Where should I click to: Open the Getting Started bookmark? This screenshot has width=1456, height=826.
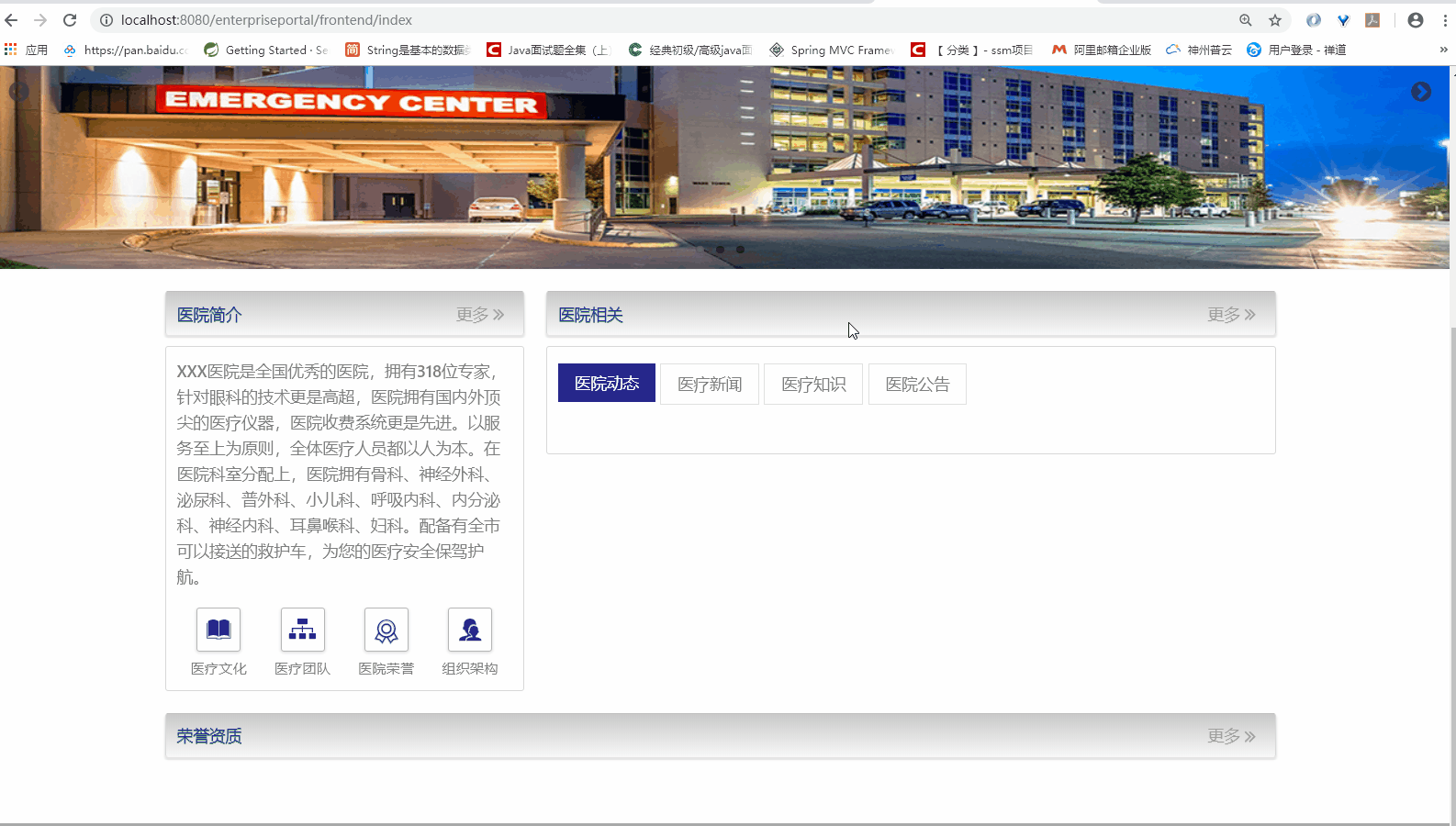(x=266, y=50)
